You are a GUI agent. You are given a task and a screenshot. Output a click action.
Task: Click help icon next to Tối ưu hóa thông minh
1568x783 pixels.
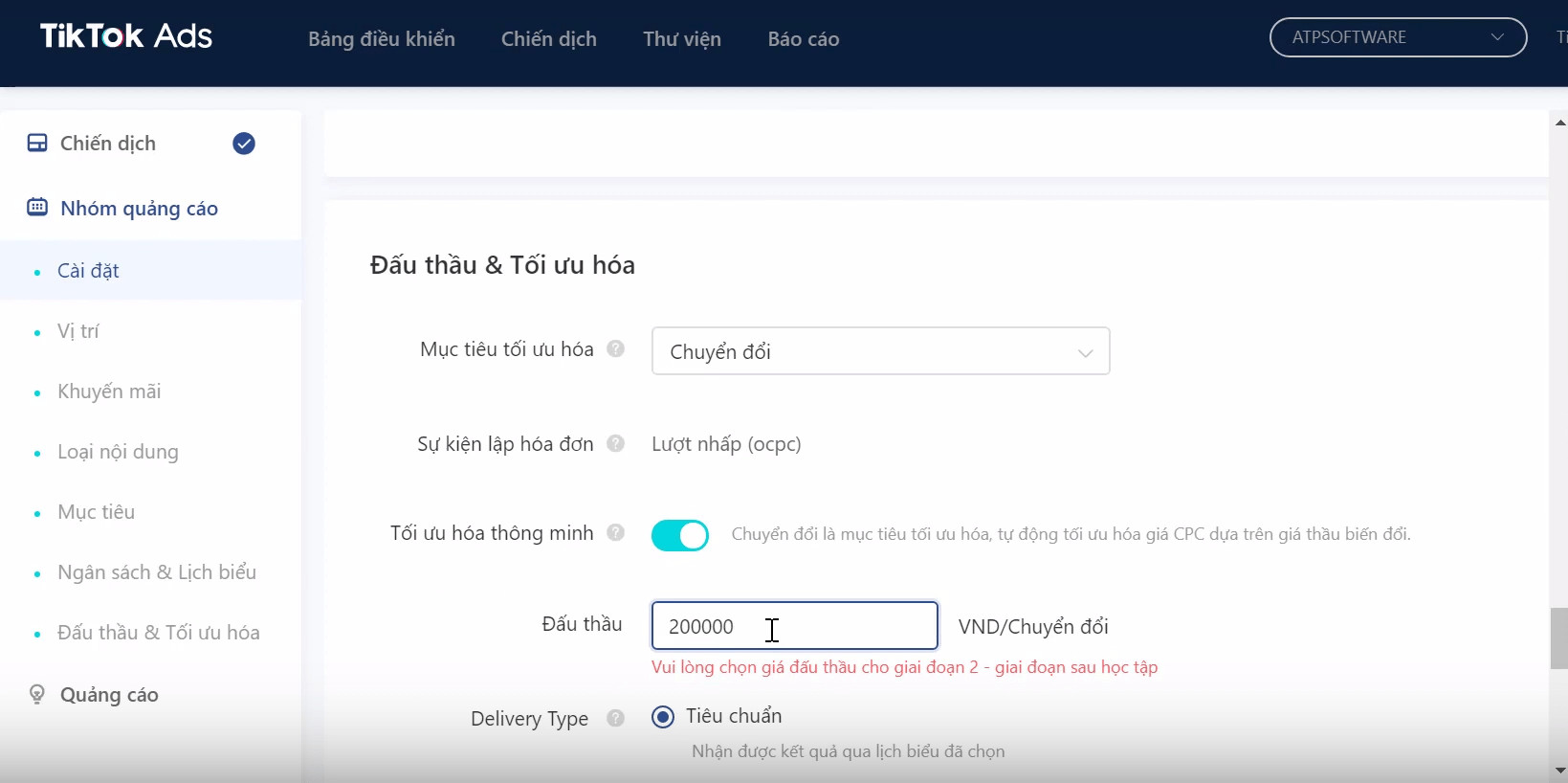(616, 533)
